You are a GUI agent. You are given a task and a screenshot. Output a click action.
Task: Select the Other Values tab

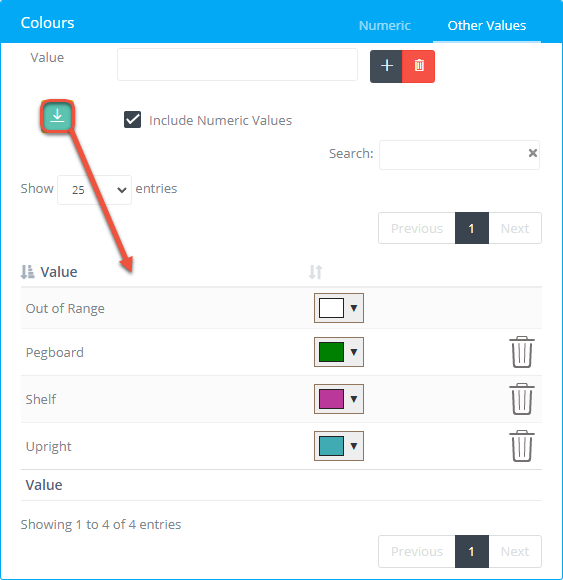[487, 26]
